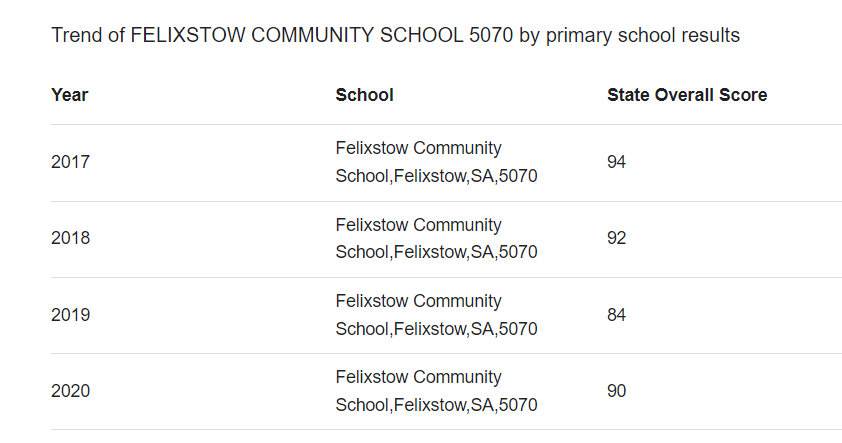Click the score value 90
Screen dimensions: 842x443
pos(616,391)
